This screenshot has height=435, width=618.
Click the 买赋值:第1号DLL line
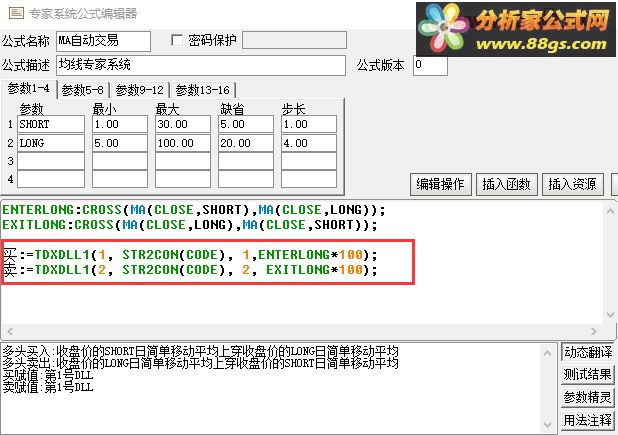point(48,375)
